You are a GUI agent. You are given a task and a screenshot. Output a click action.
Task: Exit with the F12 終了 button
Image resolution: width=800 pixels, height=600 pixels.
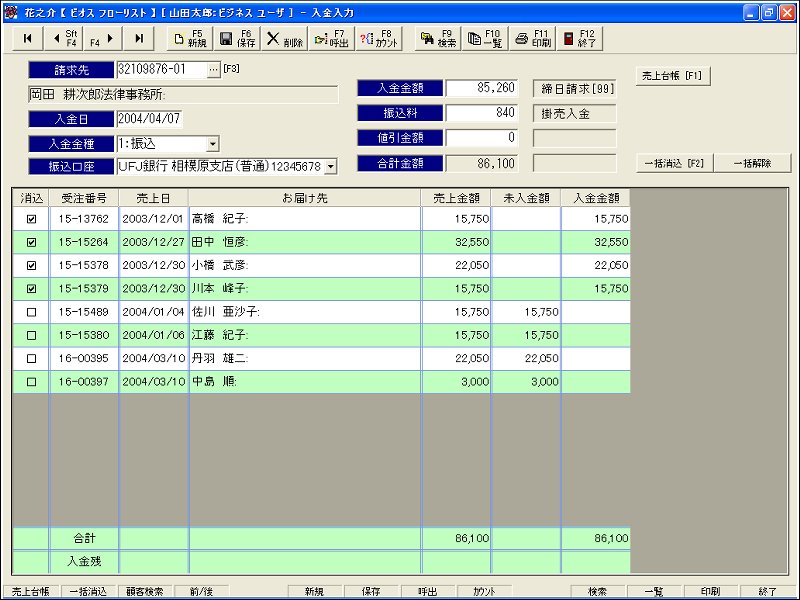coord(580,39)
